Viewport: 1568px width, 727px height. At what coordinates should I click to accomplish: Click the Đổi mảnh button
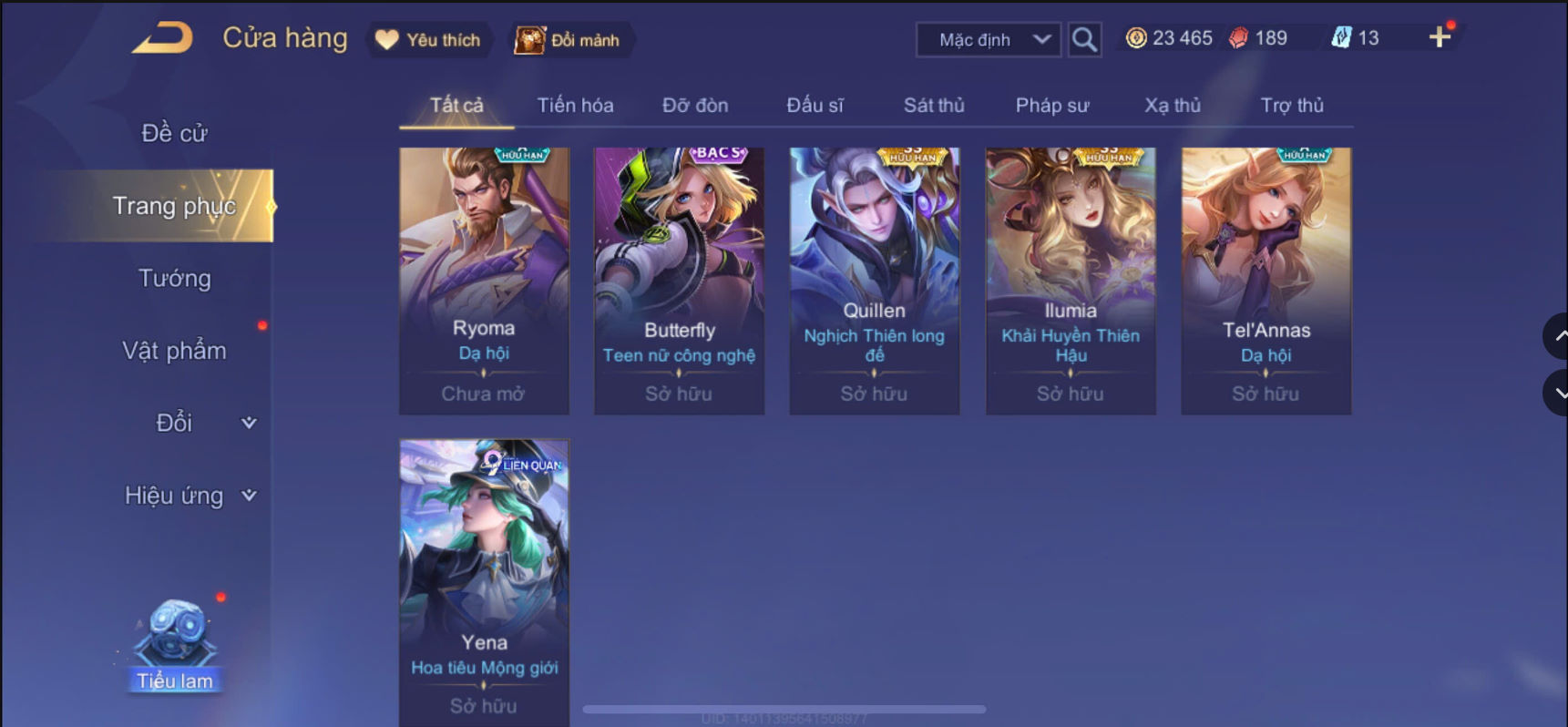(569, 40)
